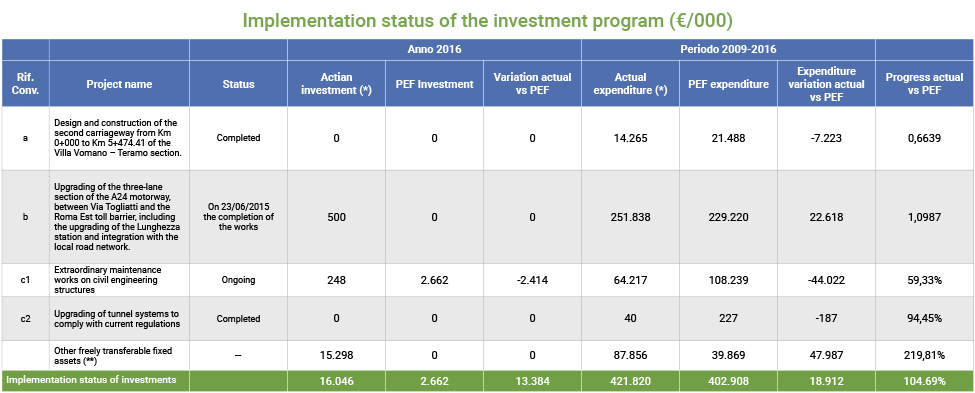
Task: Select the 'Rif. Conv.' column header
Action: (25, 84)
